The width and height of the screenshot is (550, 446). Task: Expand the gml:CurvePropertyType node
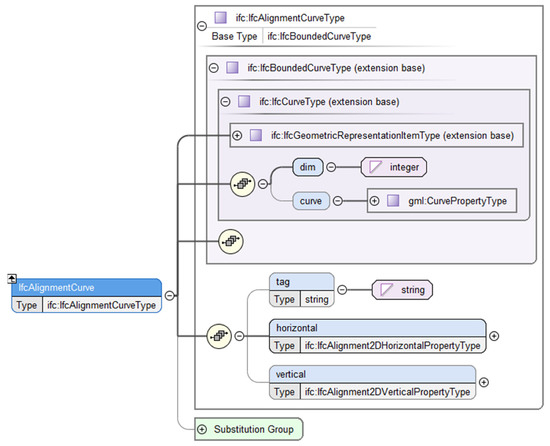(374, 201)
